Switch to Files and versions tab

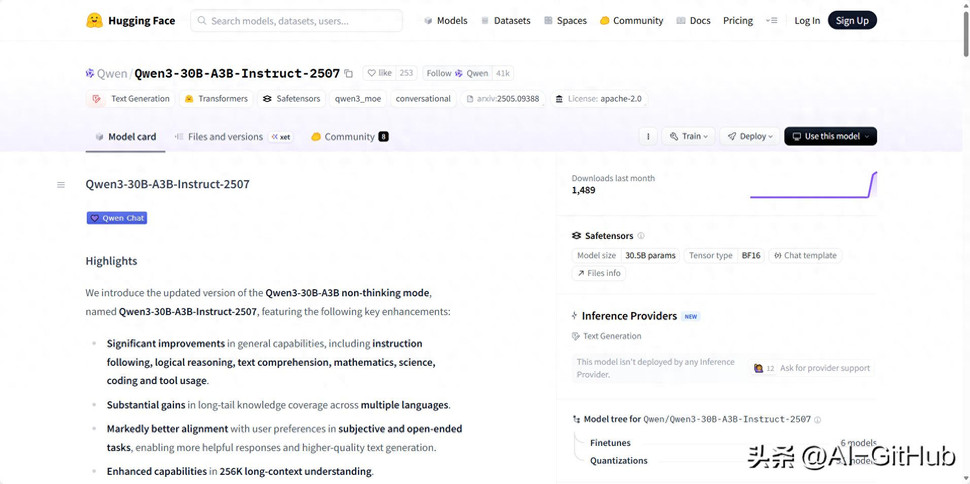pyautogui.click(x=234, y=137)
